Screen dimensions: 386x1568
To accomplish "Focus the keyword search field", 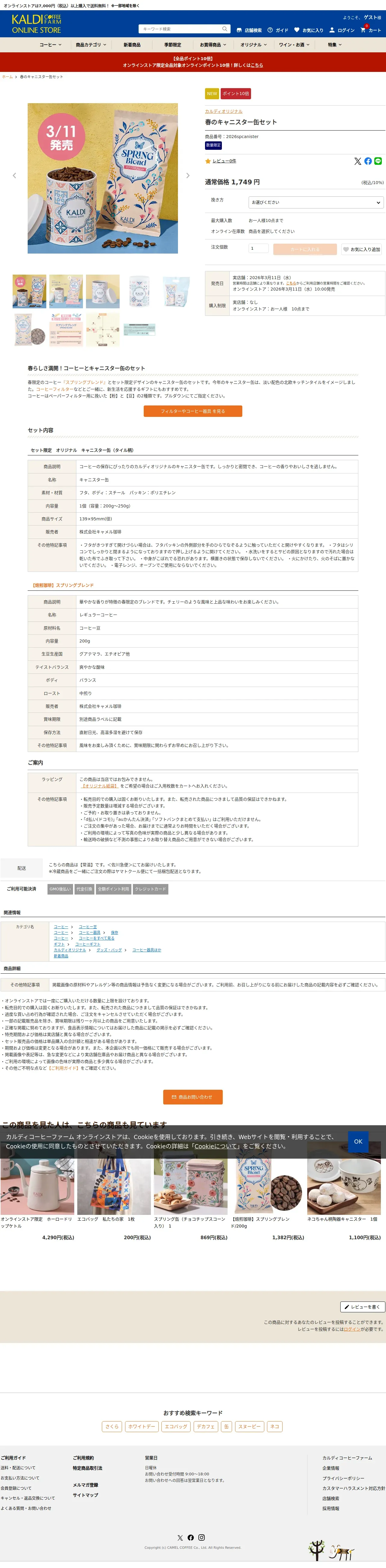I will 180,29.
